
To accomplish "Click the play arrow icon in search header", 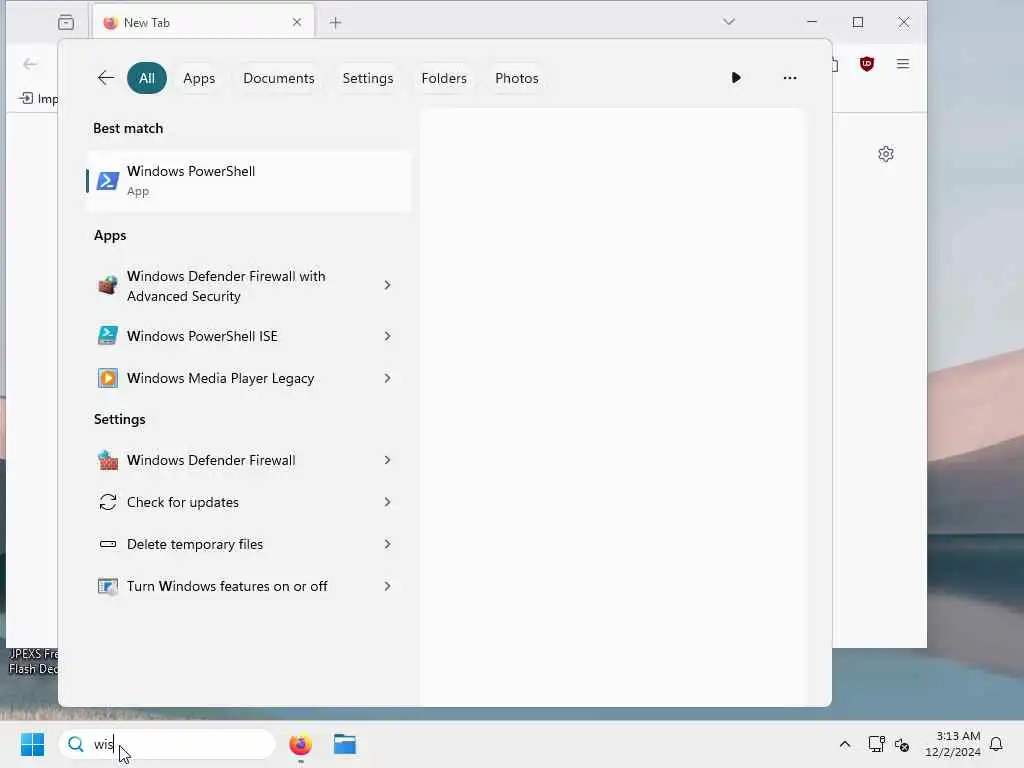I will coord(736,78).
